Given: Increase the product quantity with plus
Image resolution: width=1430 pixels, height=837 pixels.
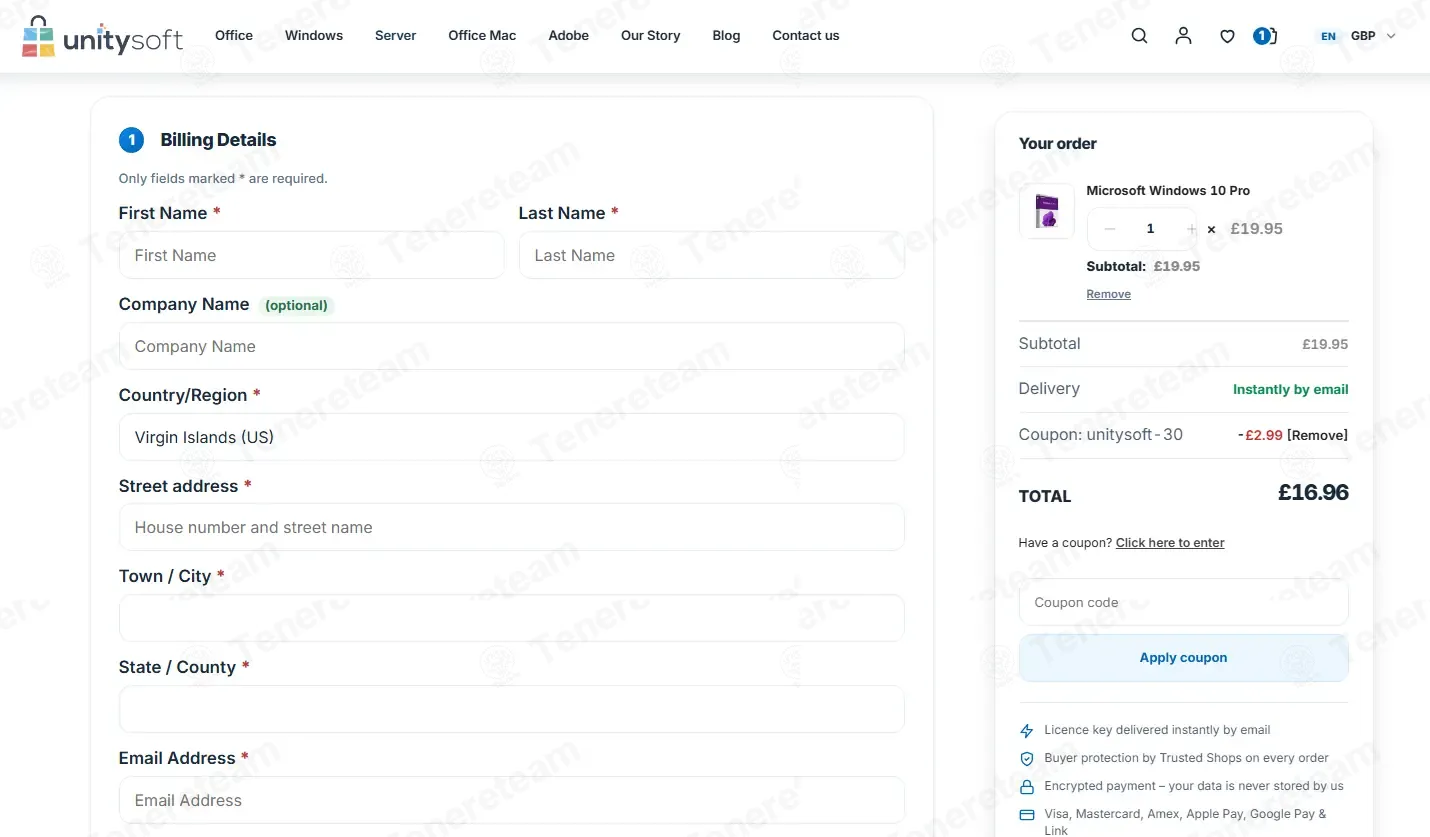Looking at the screenshot, I should pyautogui.click(x=1191, y=229).
